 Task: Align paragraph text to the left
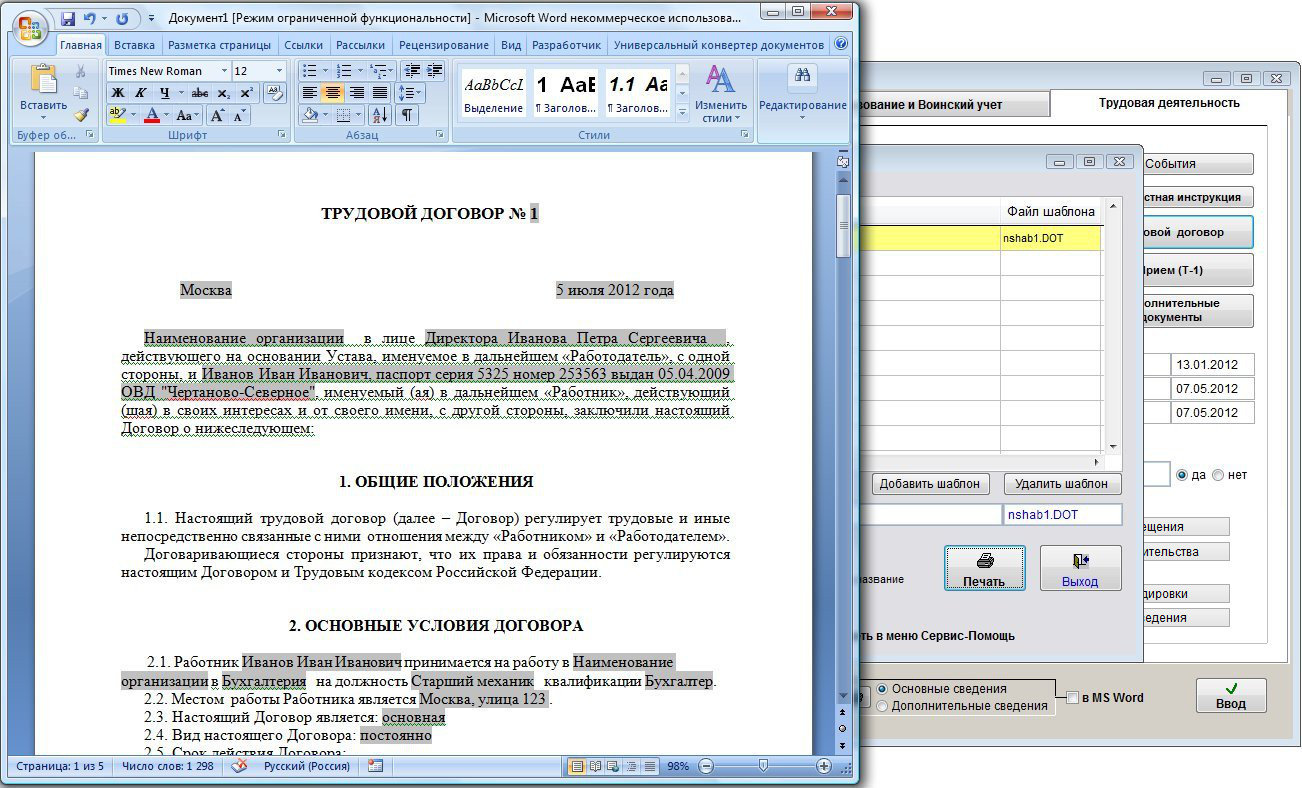[x=310, y=93]
